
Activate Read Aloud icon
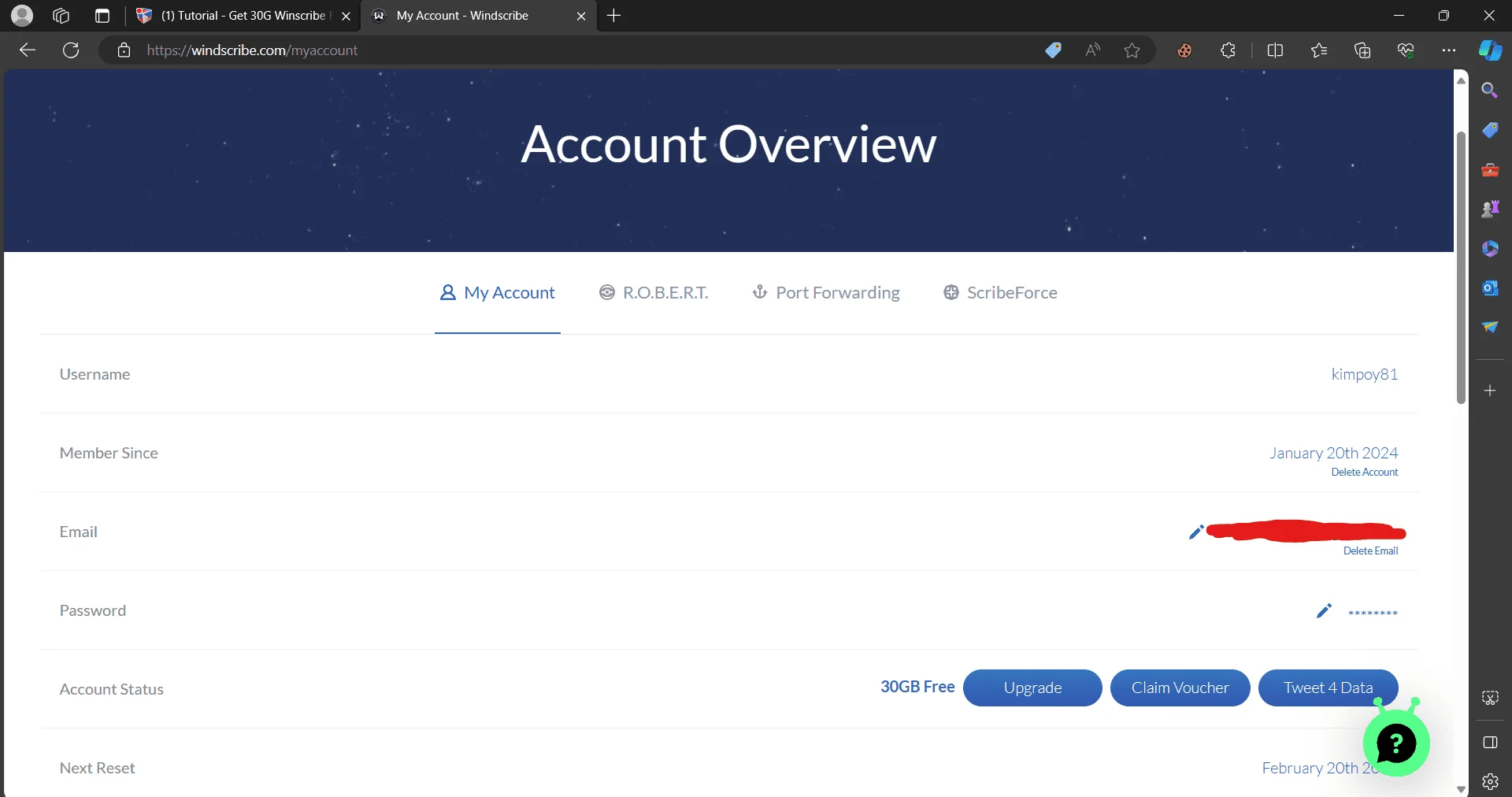tap(1092, 50)
